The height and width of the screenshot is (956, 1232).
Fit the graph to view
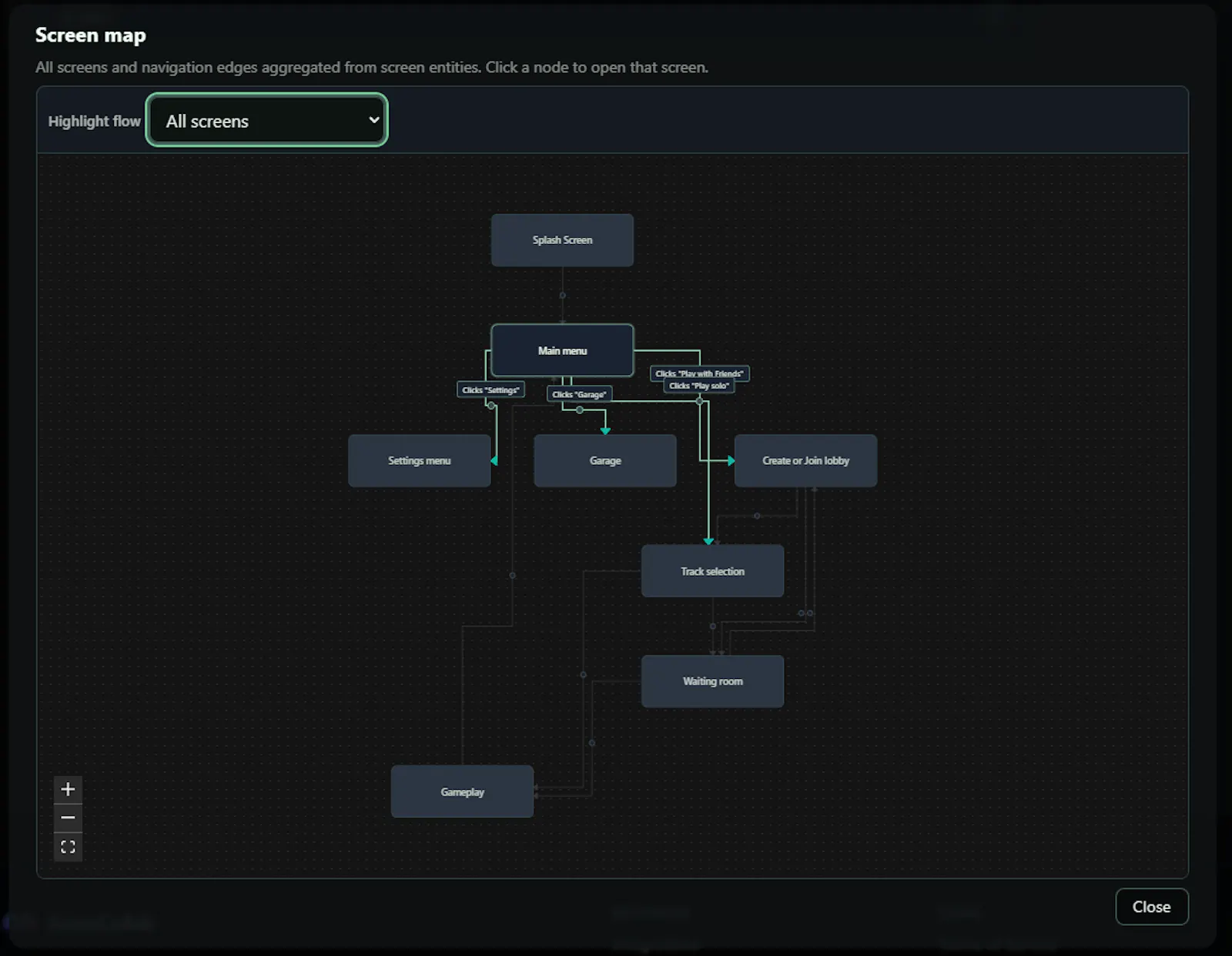point(68,847)
